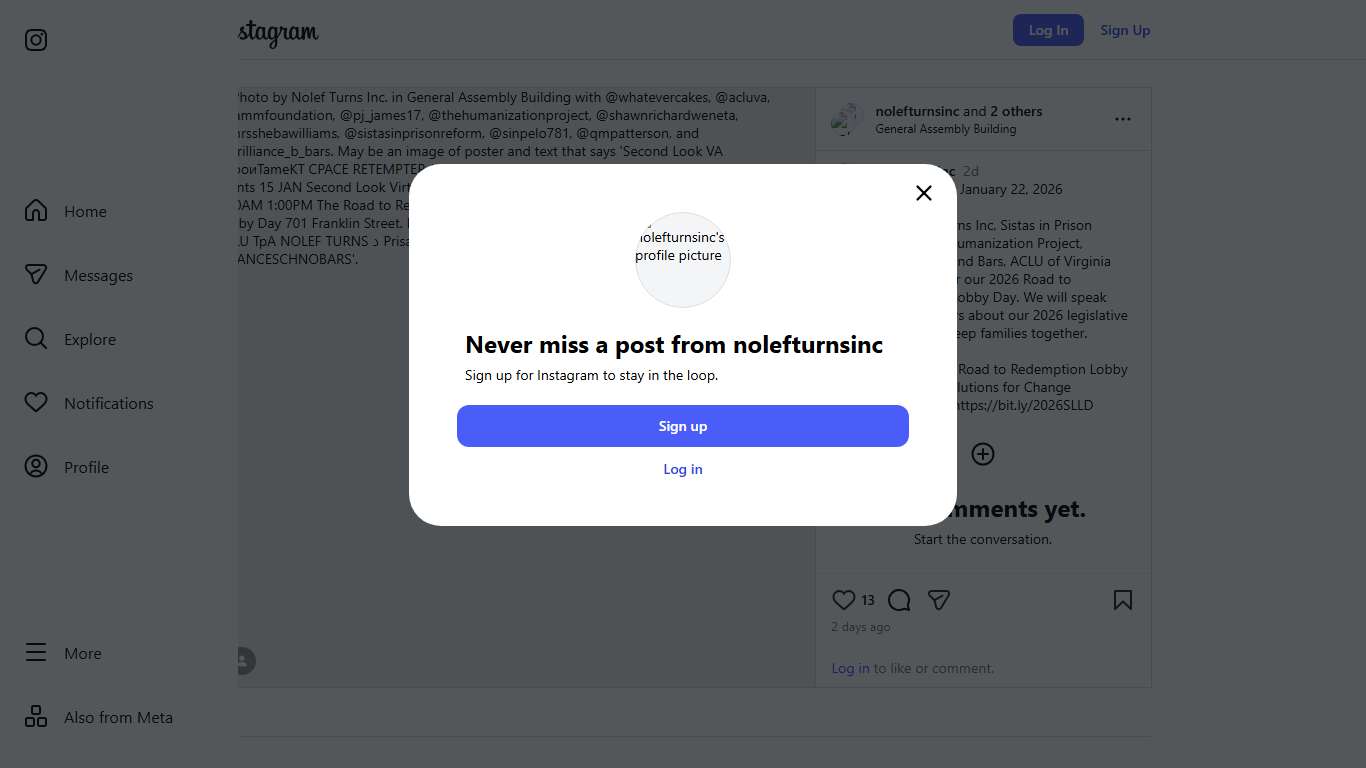1366x768 pixels.
Task: Save the post with bookmark icon
Action: pos(1123,600)
